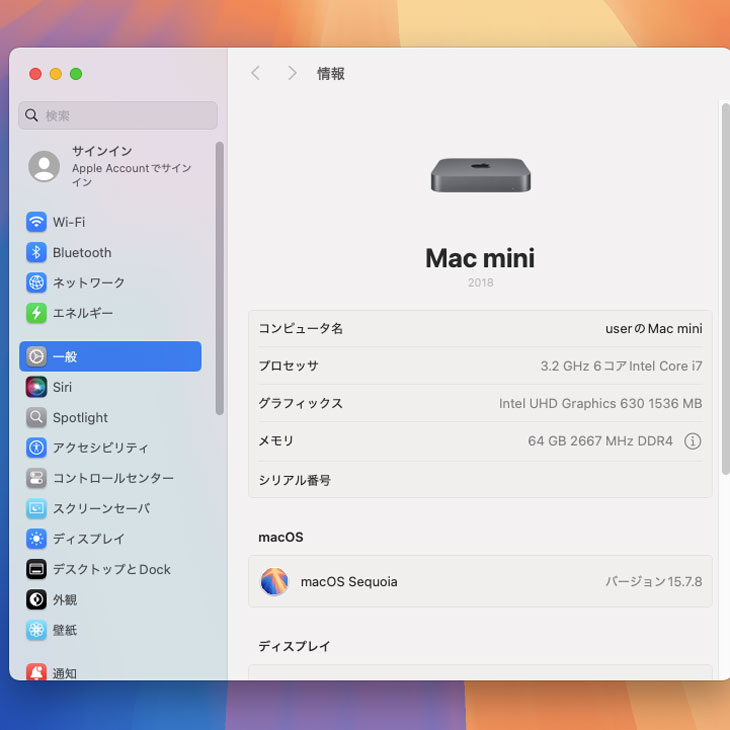Click 'Intel UHD Graphics 630 1536 MB' value
The height and width of the screenshot is (730, 730).
pyautogui.click(x=601, y=403)
